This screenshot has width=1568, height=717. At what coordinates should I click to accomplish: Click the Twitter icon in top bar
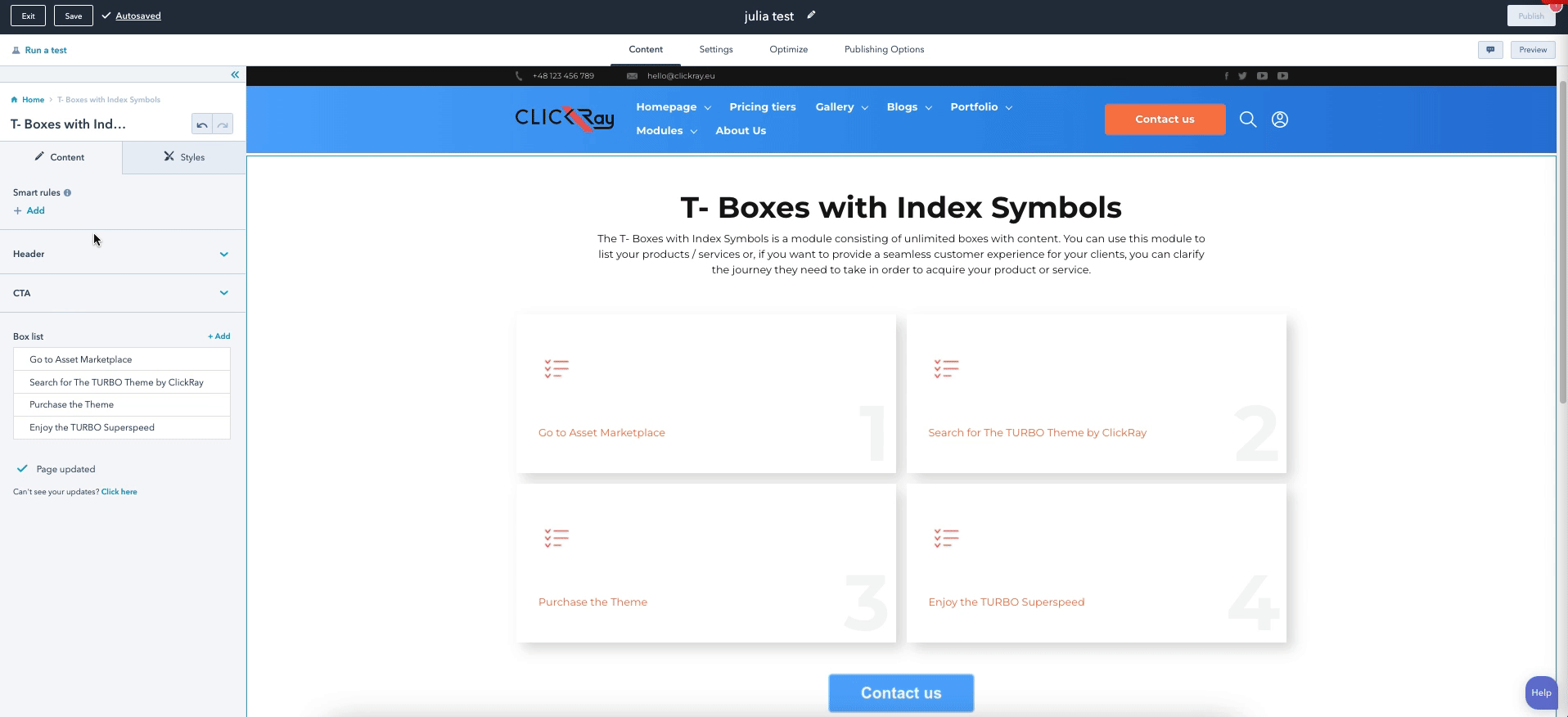pos(1242,76)
